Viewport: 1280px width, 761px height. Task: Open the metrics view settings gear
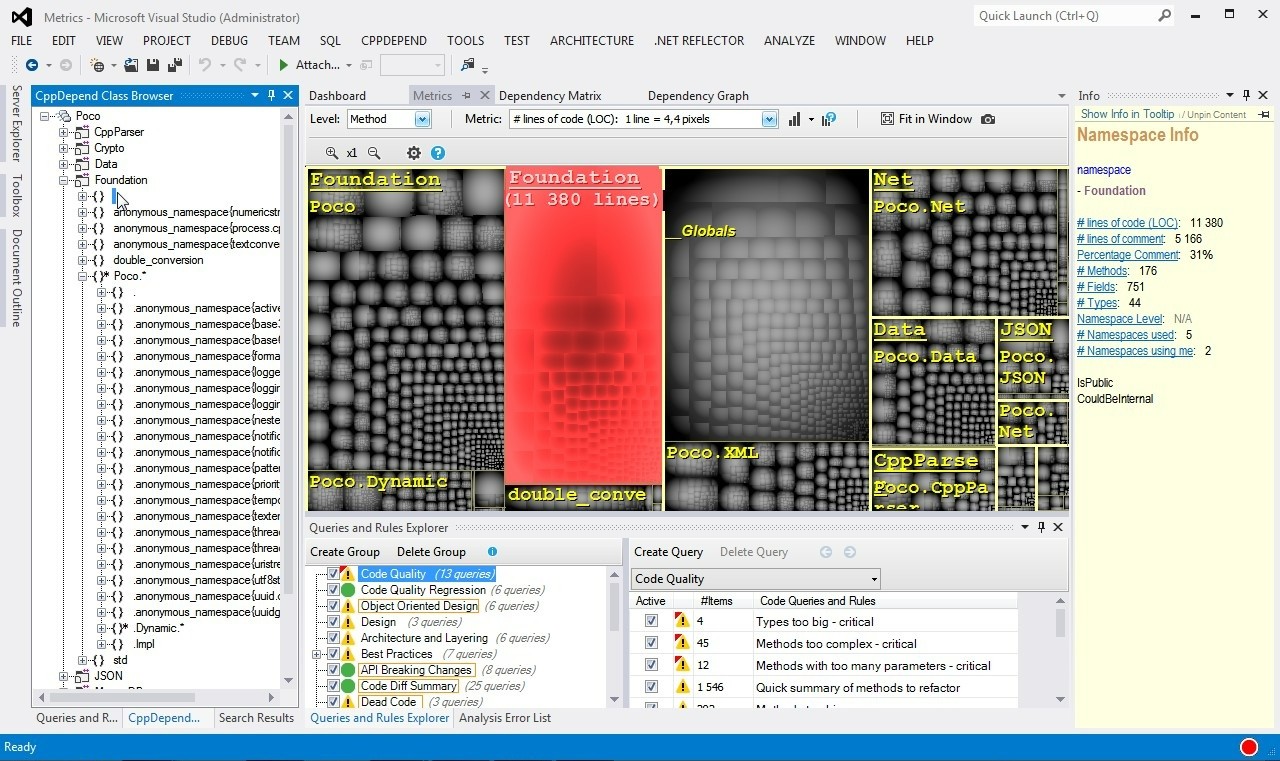click(414, 153)
